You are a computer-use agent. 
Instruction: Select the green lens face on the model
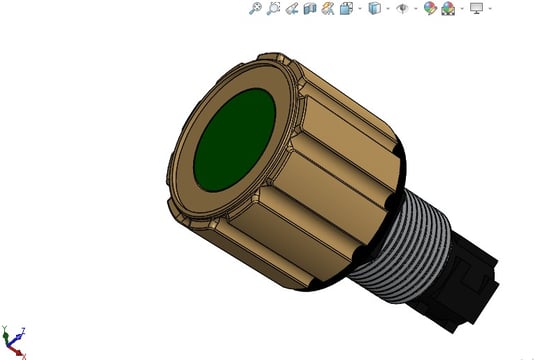234,139
